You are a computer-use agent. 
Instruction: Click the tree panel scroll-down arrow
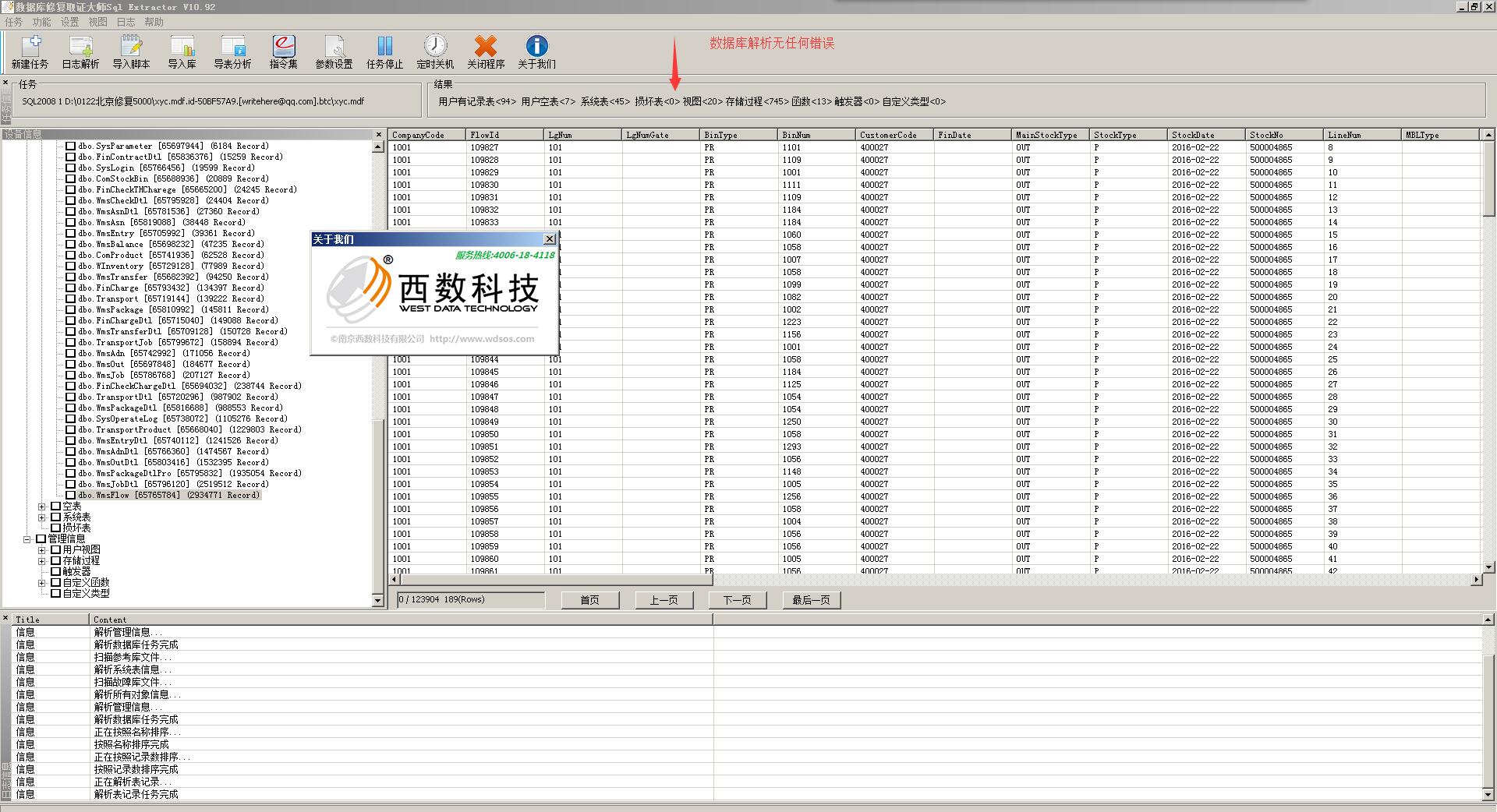378,601
